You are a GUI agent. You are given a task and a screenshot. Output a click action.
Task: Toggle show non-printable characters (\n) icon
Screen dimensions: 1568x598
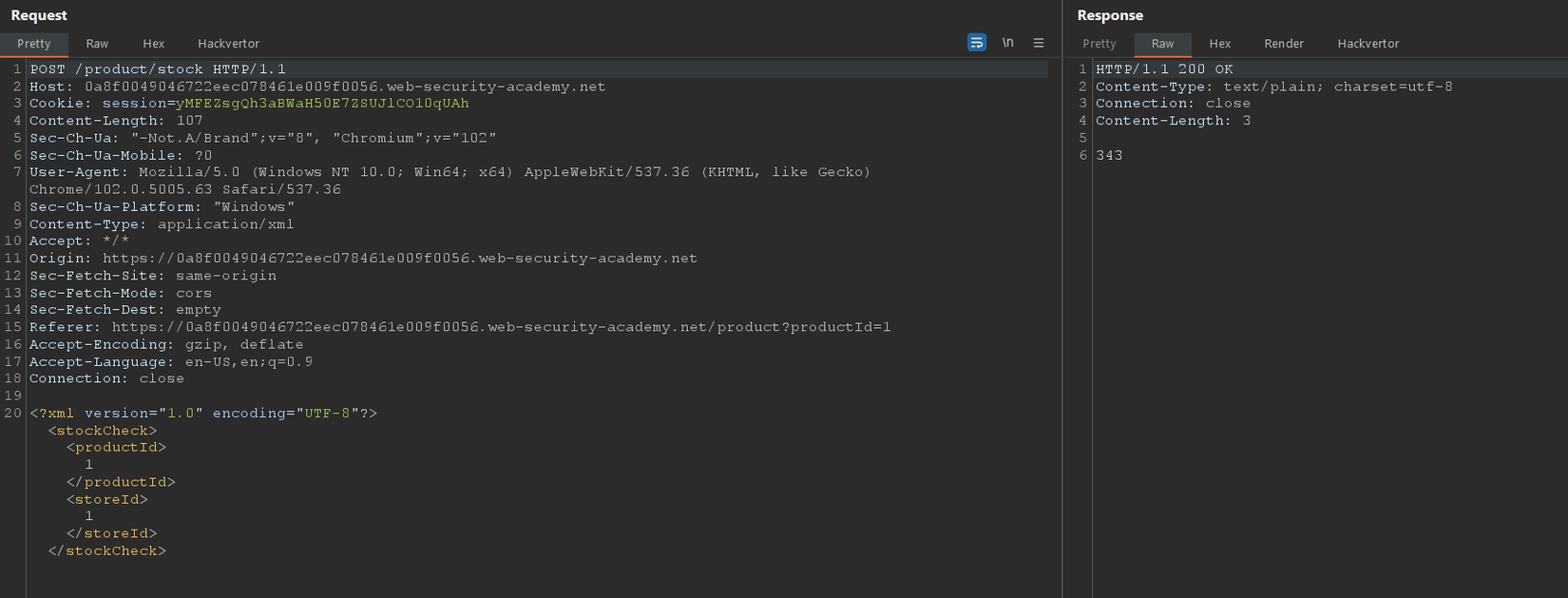point(1007,43)
